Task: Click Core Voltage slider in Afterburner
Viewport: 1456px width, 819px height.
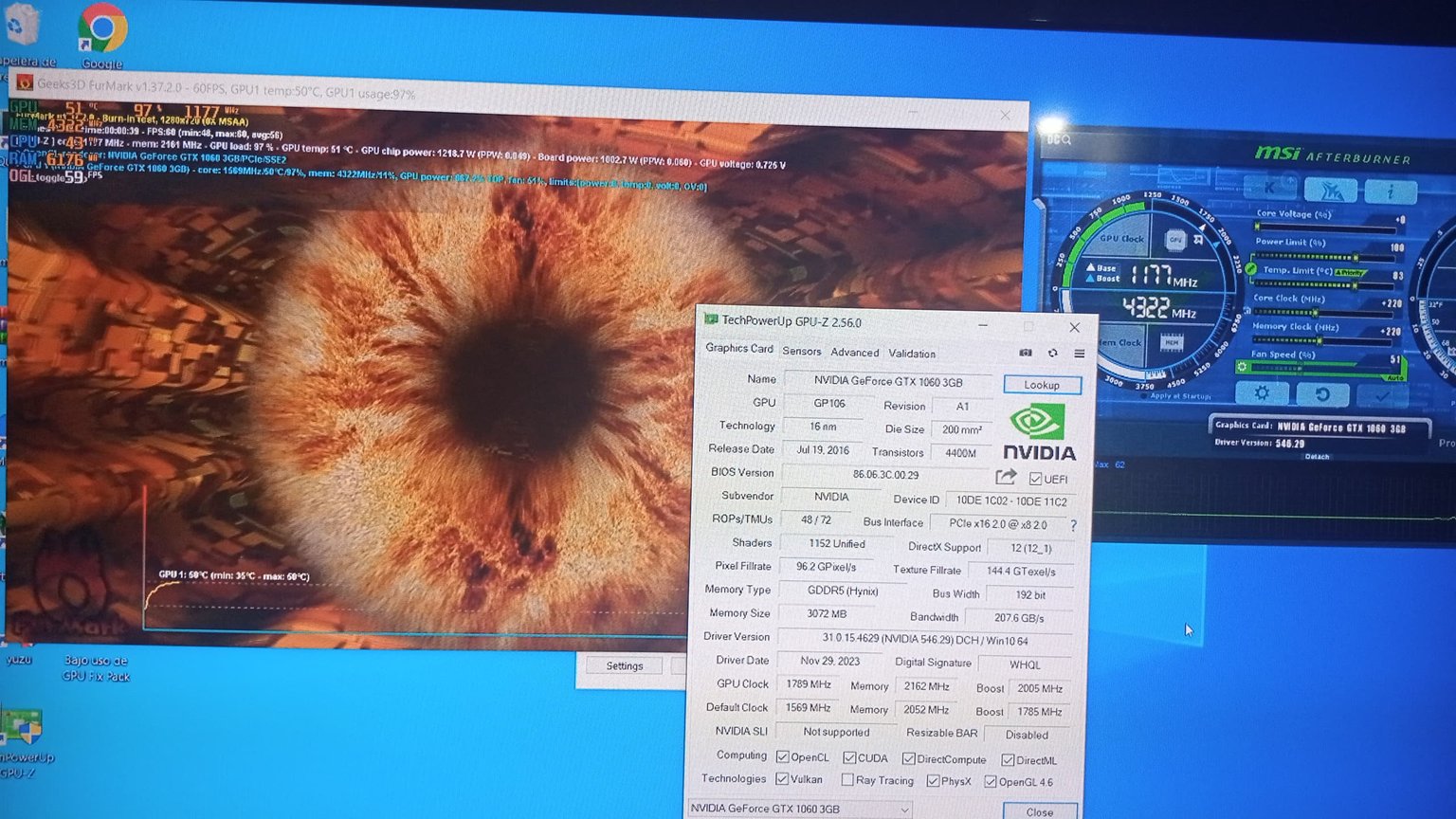Action: [1325, 227]
